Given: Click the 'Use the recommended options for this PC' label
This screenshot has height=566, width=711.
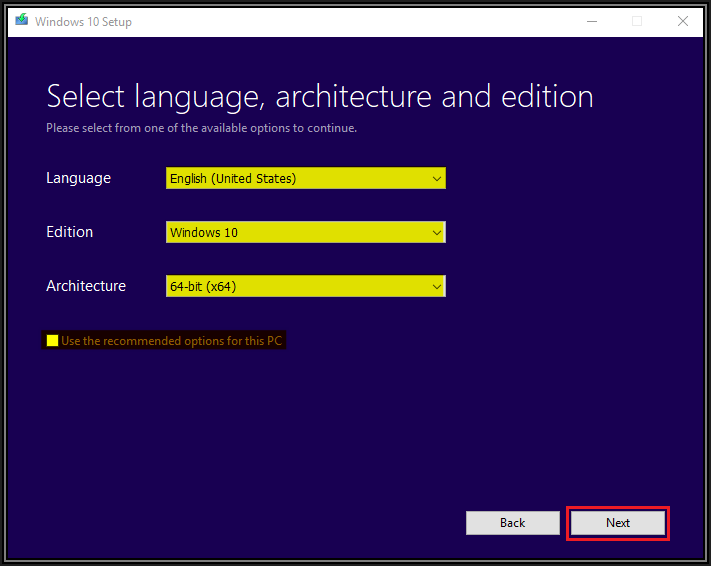Looking at the screenshot, I should coord(171,341).
